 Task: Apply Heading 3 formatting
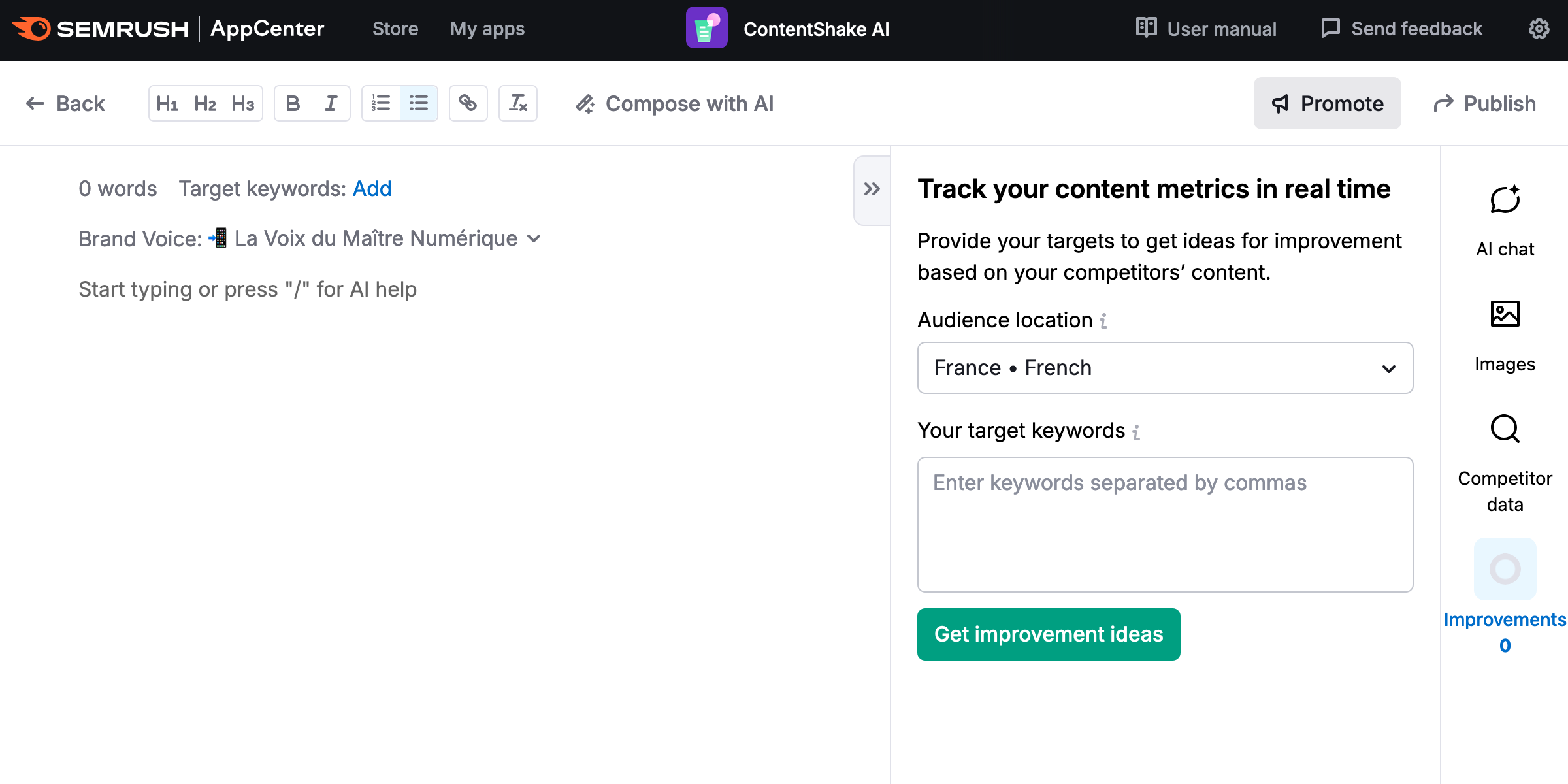pyautogui.click(x=242, y=103)
